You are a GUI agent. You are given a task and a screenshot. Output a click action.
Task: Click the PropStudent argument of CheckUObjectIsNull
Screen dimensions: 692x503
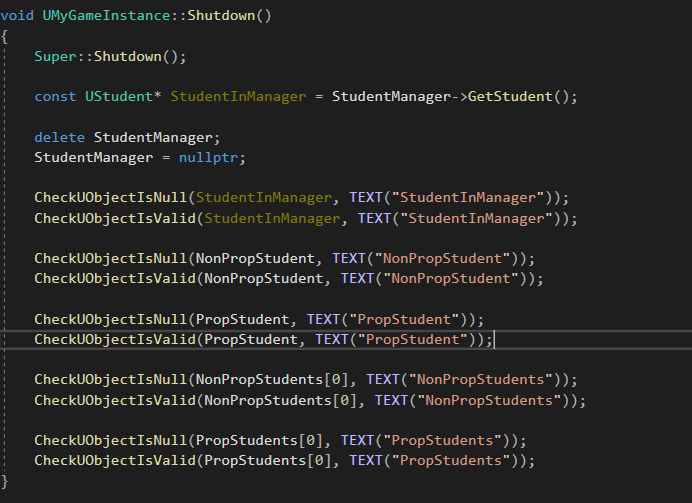click(242, 319)
